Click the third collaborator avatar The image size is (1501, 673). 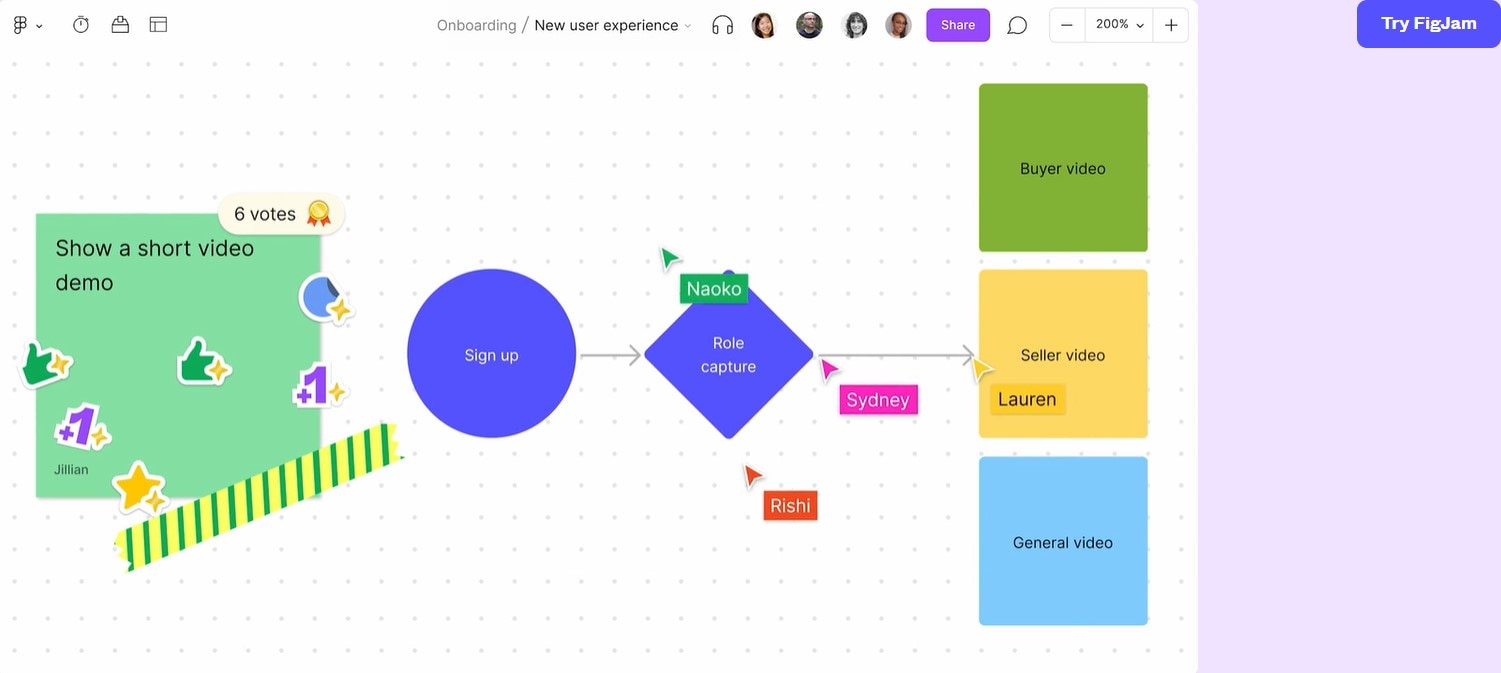point(854,25)
